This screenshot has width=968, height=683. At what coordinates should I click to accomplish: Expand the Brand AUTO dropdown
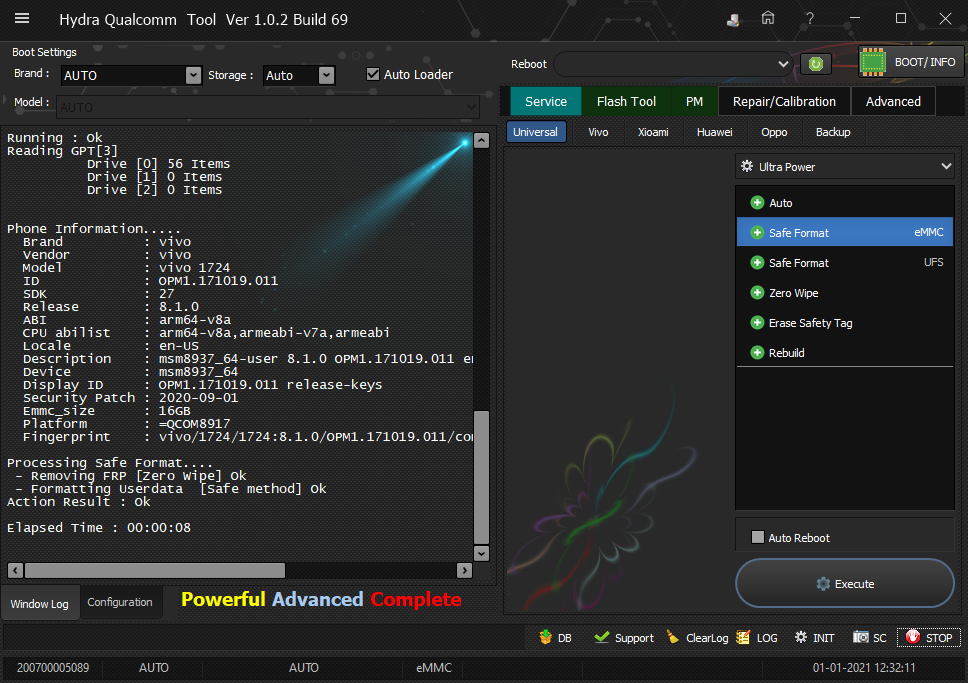193,75
